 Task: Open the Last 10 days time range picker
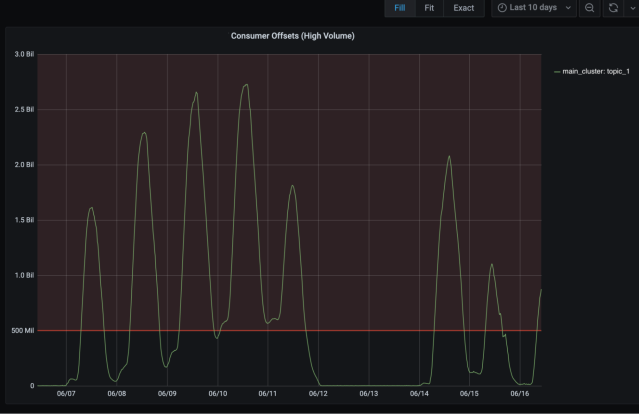pyautogui.click(x=534, y=8)
